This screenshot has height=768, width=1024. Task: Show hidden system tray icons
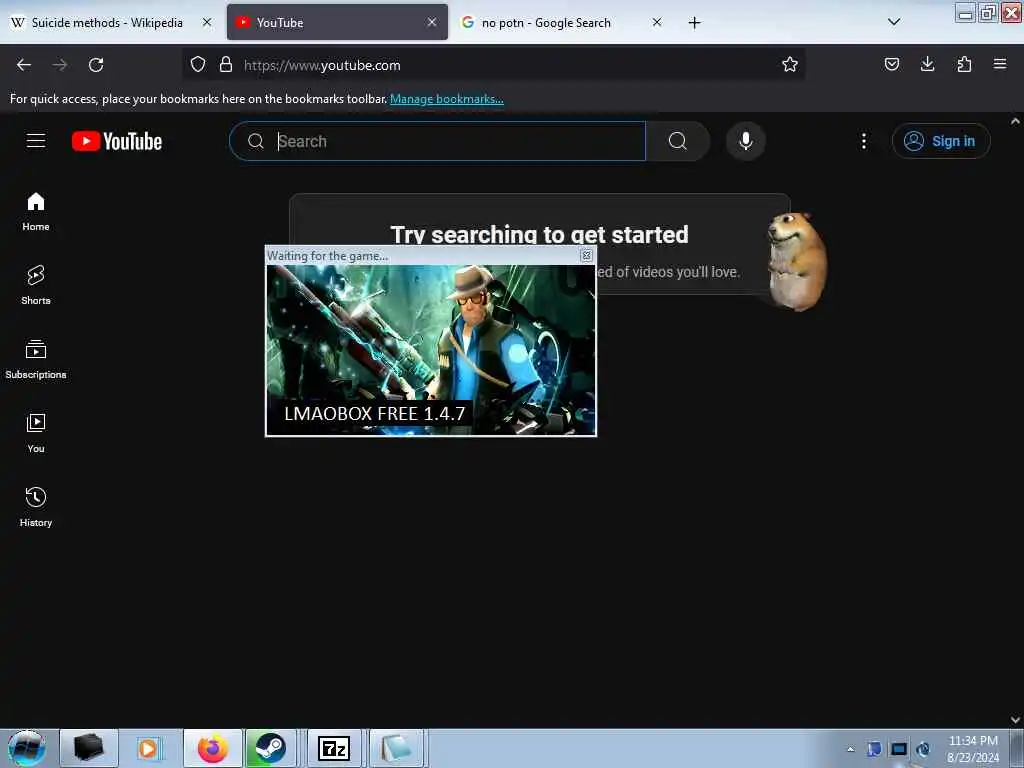click(x=850, y=749)
